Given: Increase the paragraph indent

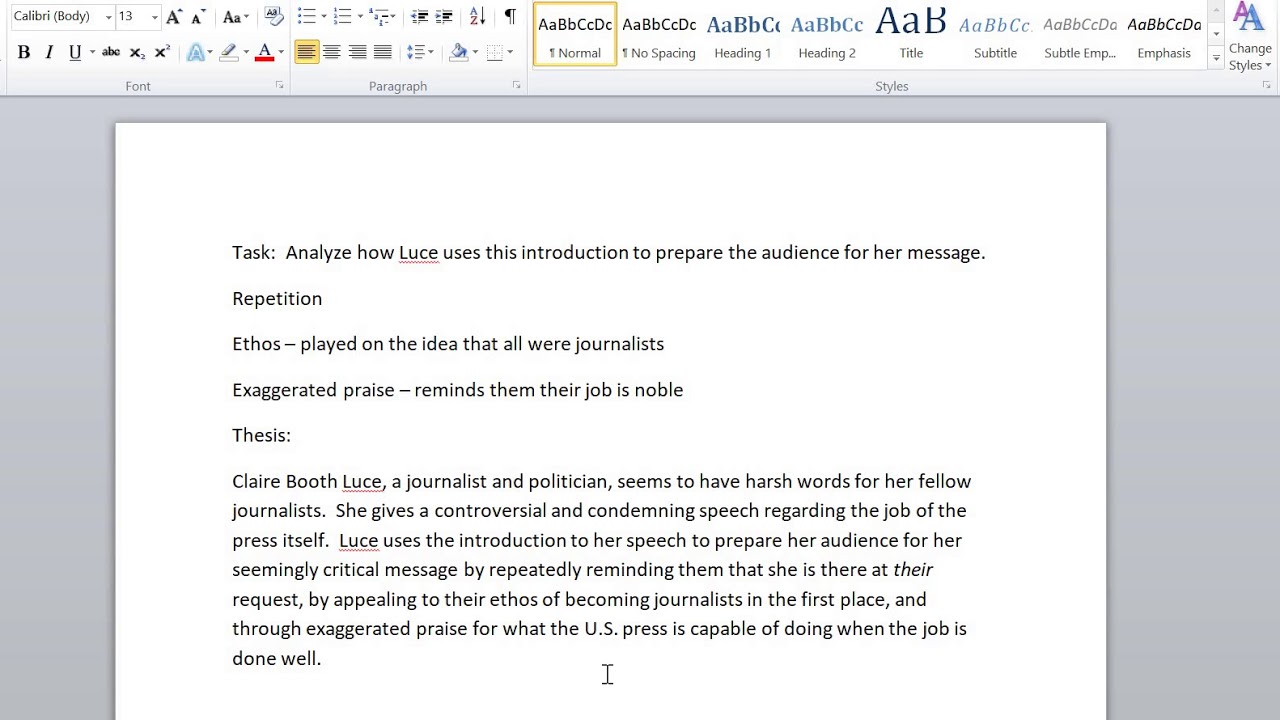Looking at the screenshot, I should point(445,16).
